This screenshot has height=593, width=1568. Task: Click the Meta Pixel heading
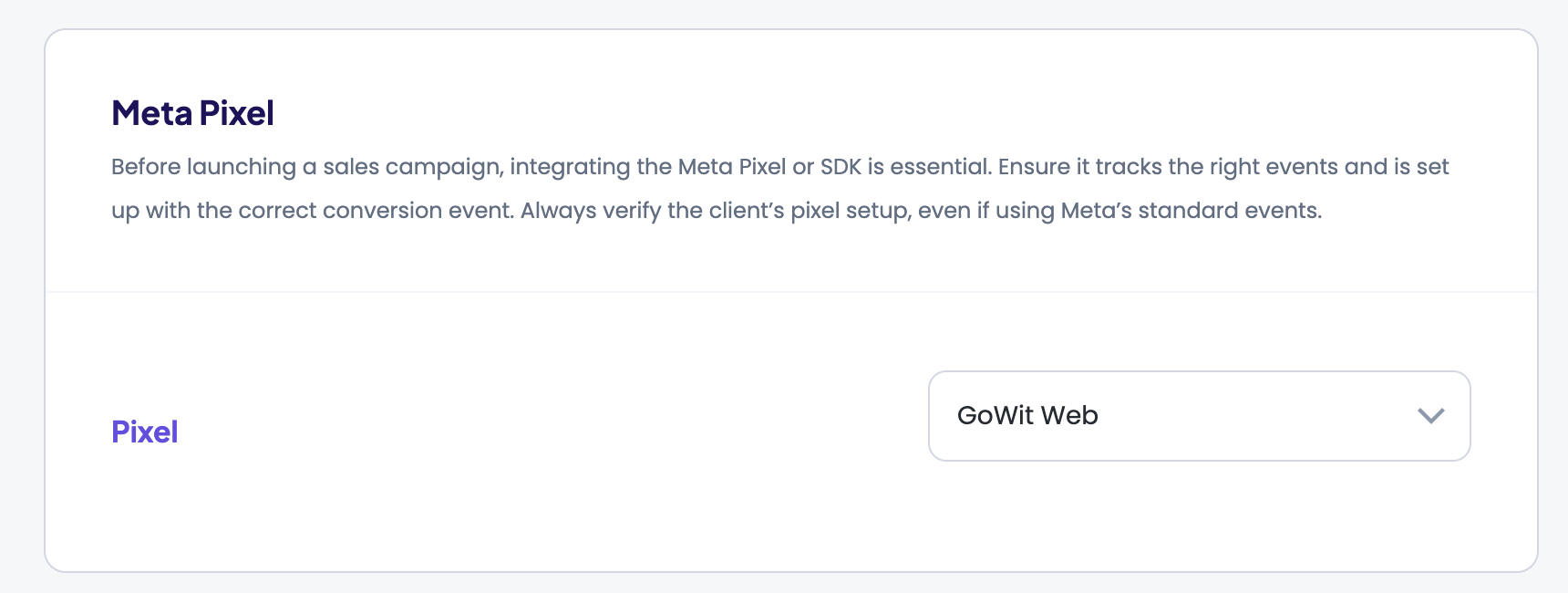[192, 113]
